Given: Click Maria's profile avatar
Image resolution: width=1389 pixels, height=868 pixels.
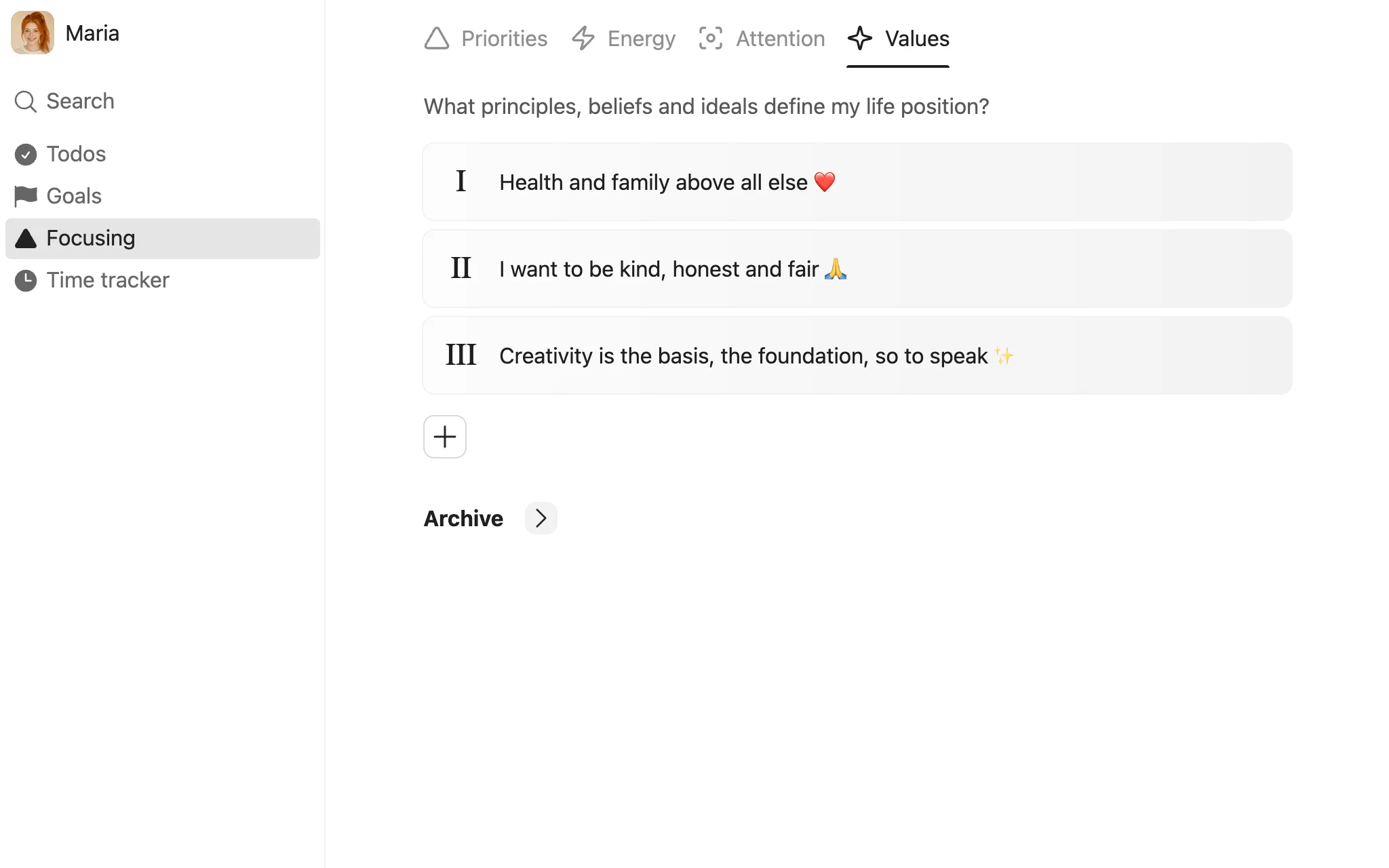Looking at the screenshot, I should [33, 33].
